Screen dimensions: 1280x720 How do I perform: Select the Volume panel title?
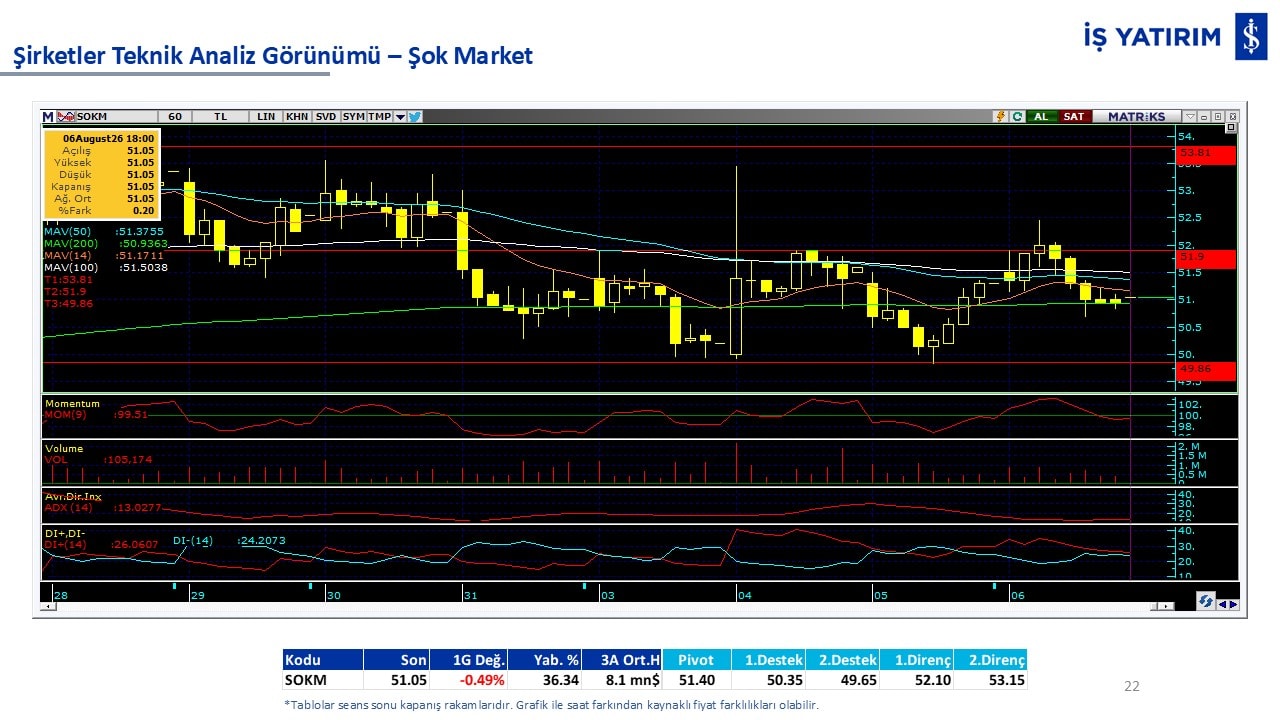click(x=64, y=448)
